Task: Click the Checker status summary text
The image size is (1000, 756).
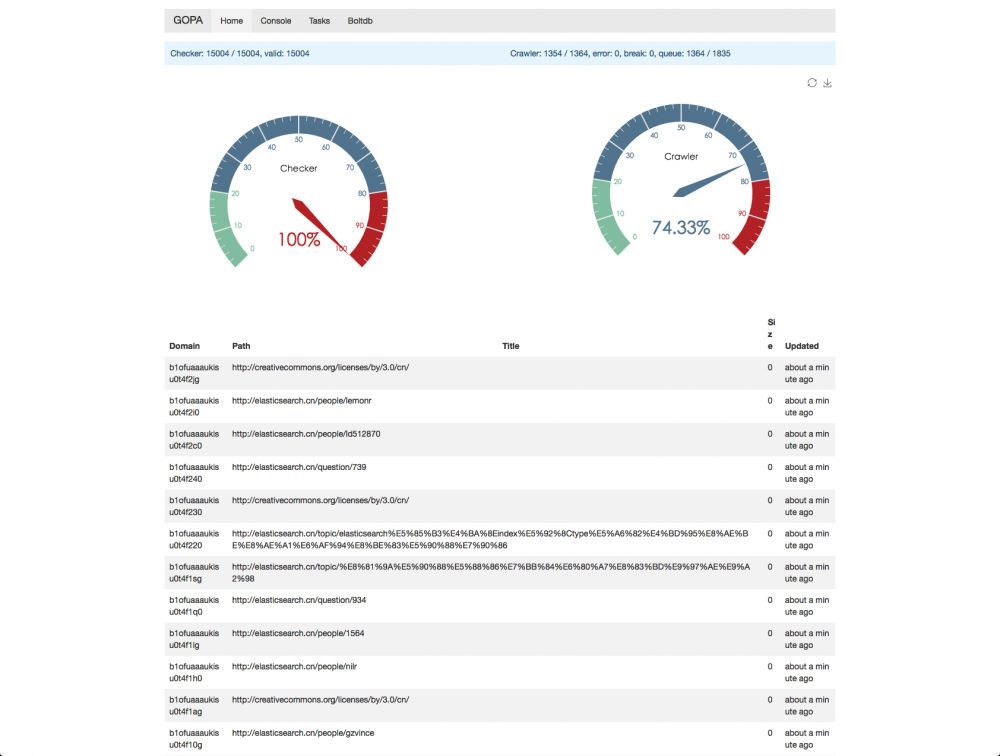Action: [x=240, y=54]
